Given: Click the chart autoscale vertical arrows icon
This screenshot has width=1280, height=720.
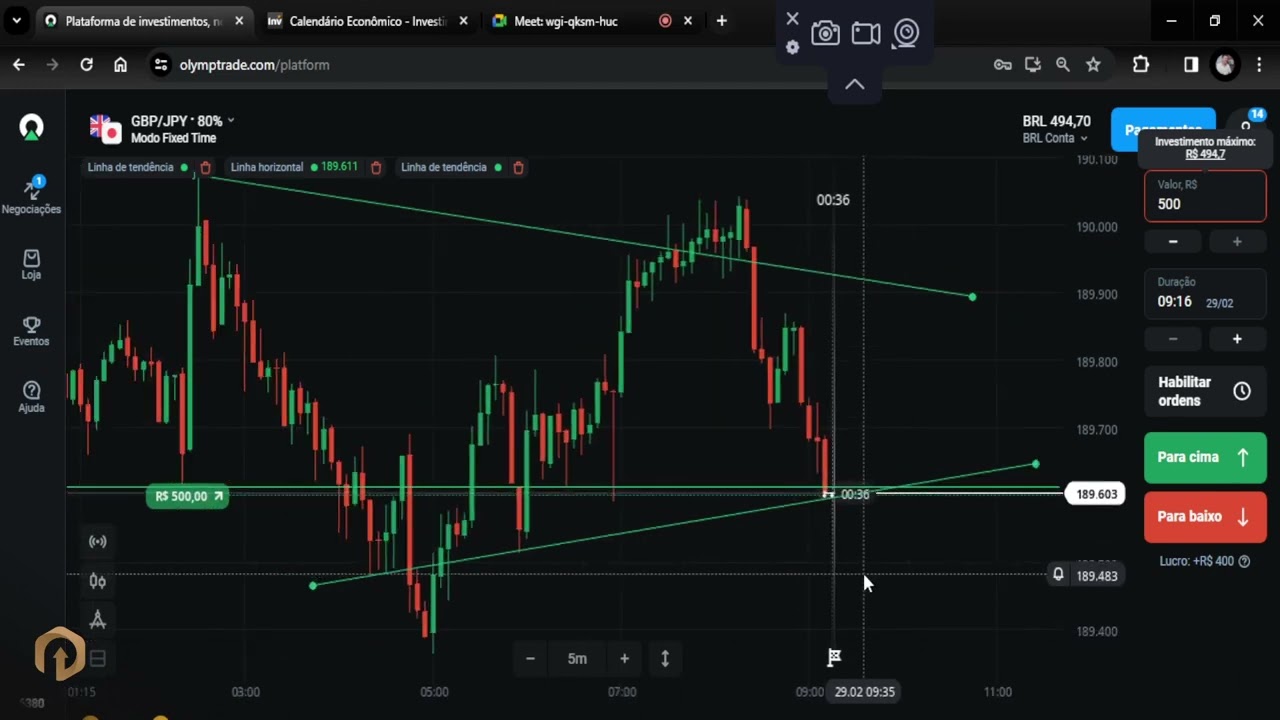Looking at the screenshot, I should coord(665,658).
